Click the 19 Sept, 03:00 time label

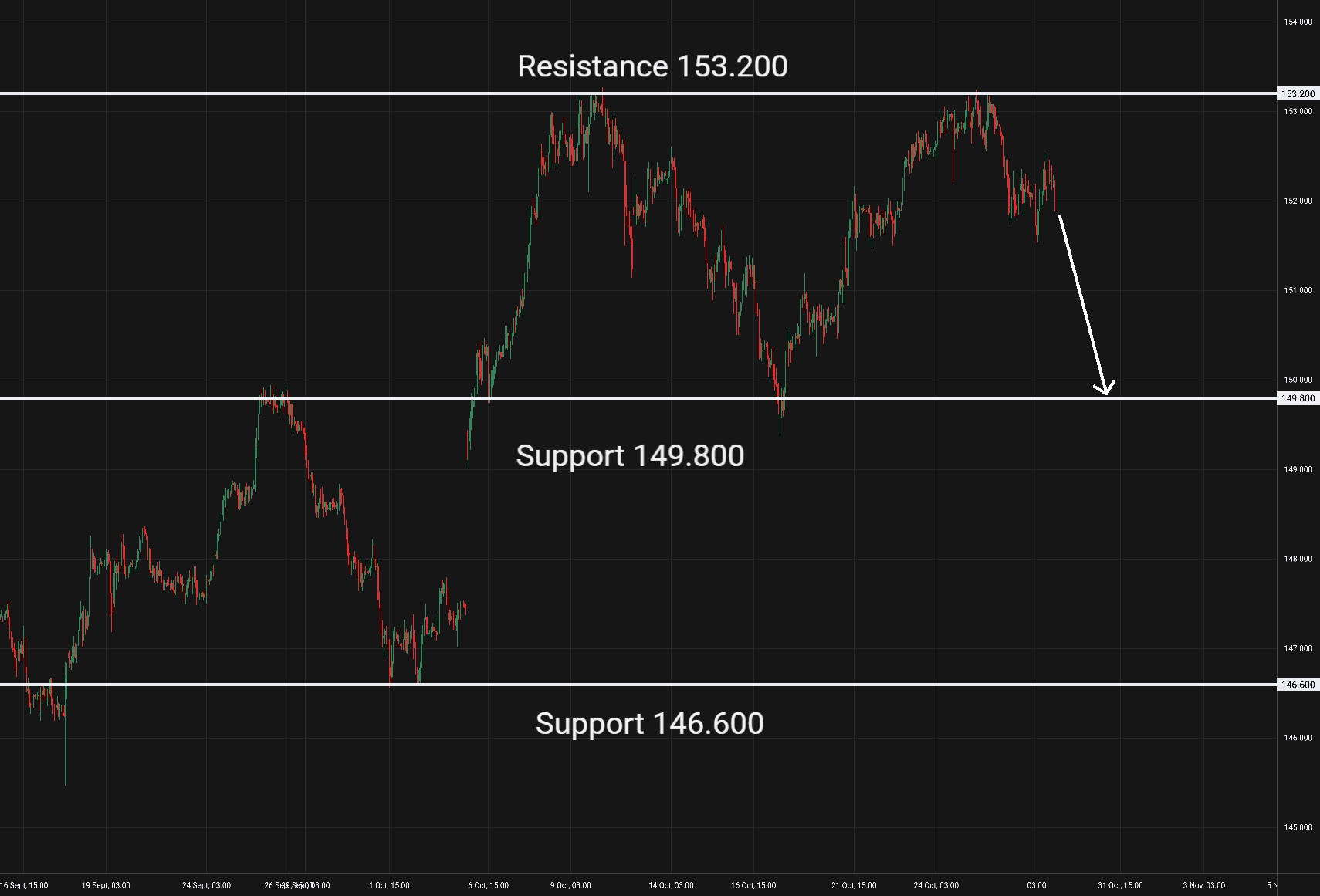106,885
